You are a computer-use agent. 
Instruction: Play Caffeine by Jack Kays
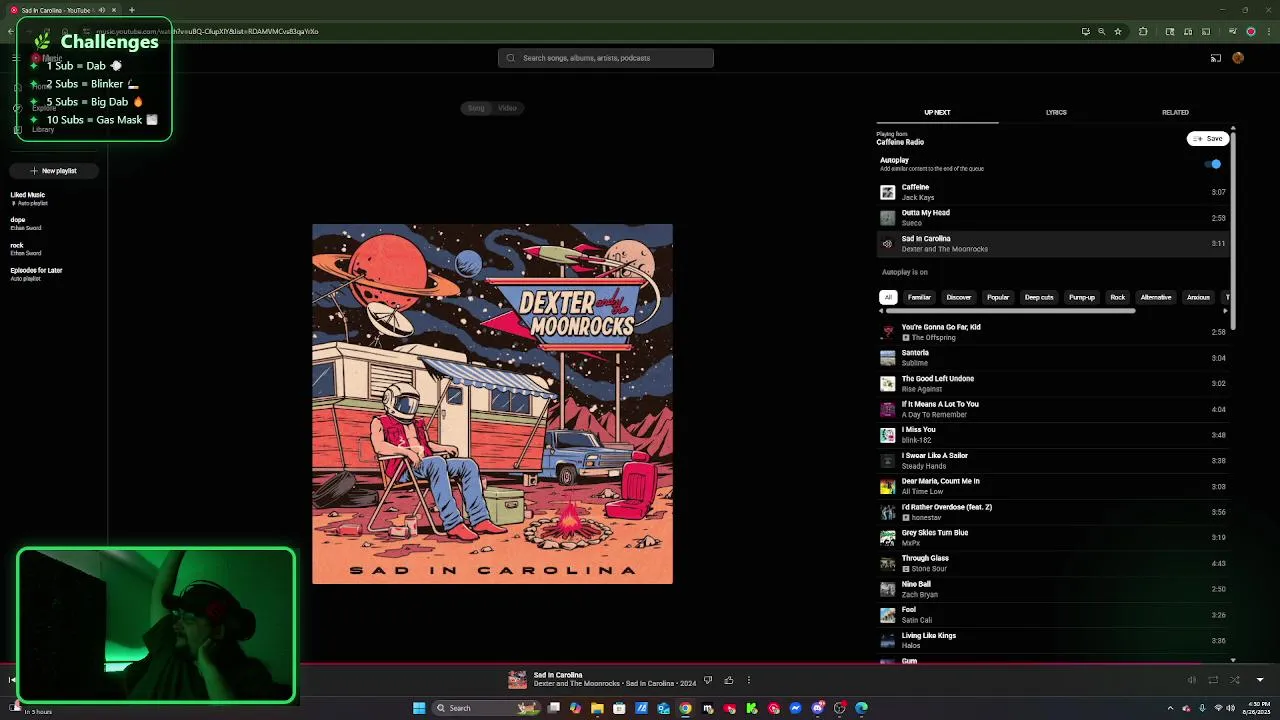1052,192
